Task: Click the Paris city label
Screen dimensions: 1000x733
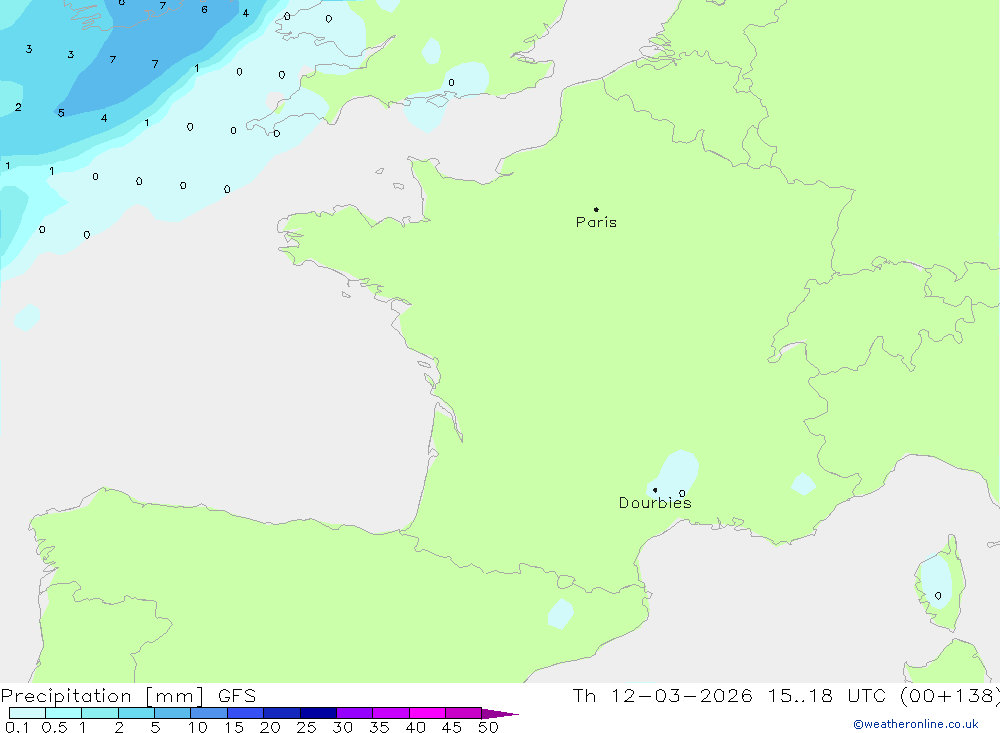Action: click(x=596, y=222)
